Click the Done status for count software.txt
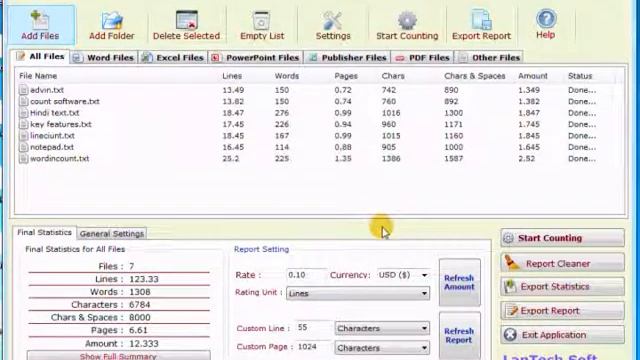640x360 pixels. coord(582,101)
